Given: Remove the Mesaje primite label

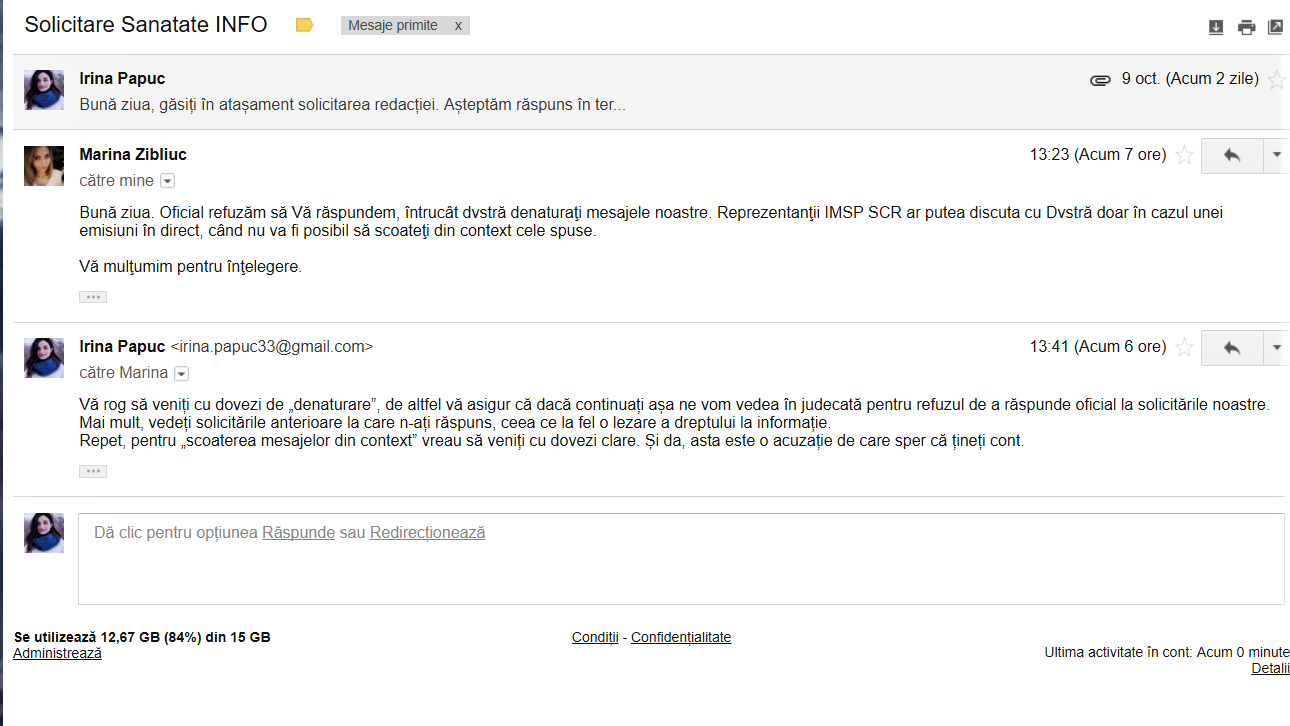Looking at the screenshot, I should pyautogui.click(x=458, y=26).
